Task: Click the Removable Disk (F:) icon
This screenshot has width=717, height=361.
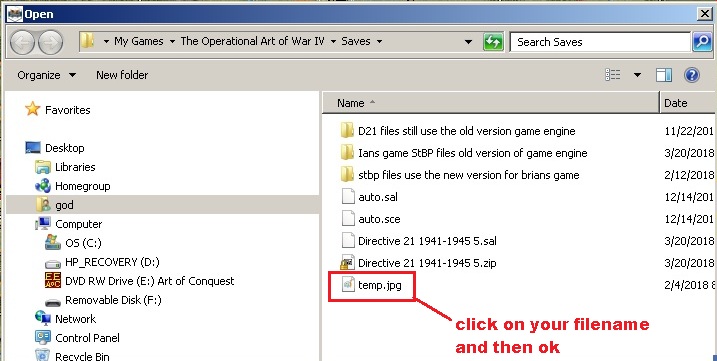Action: (53, 302)
